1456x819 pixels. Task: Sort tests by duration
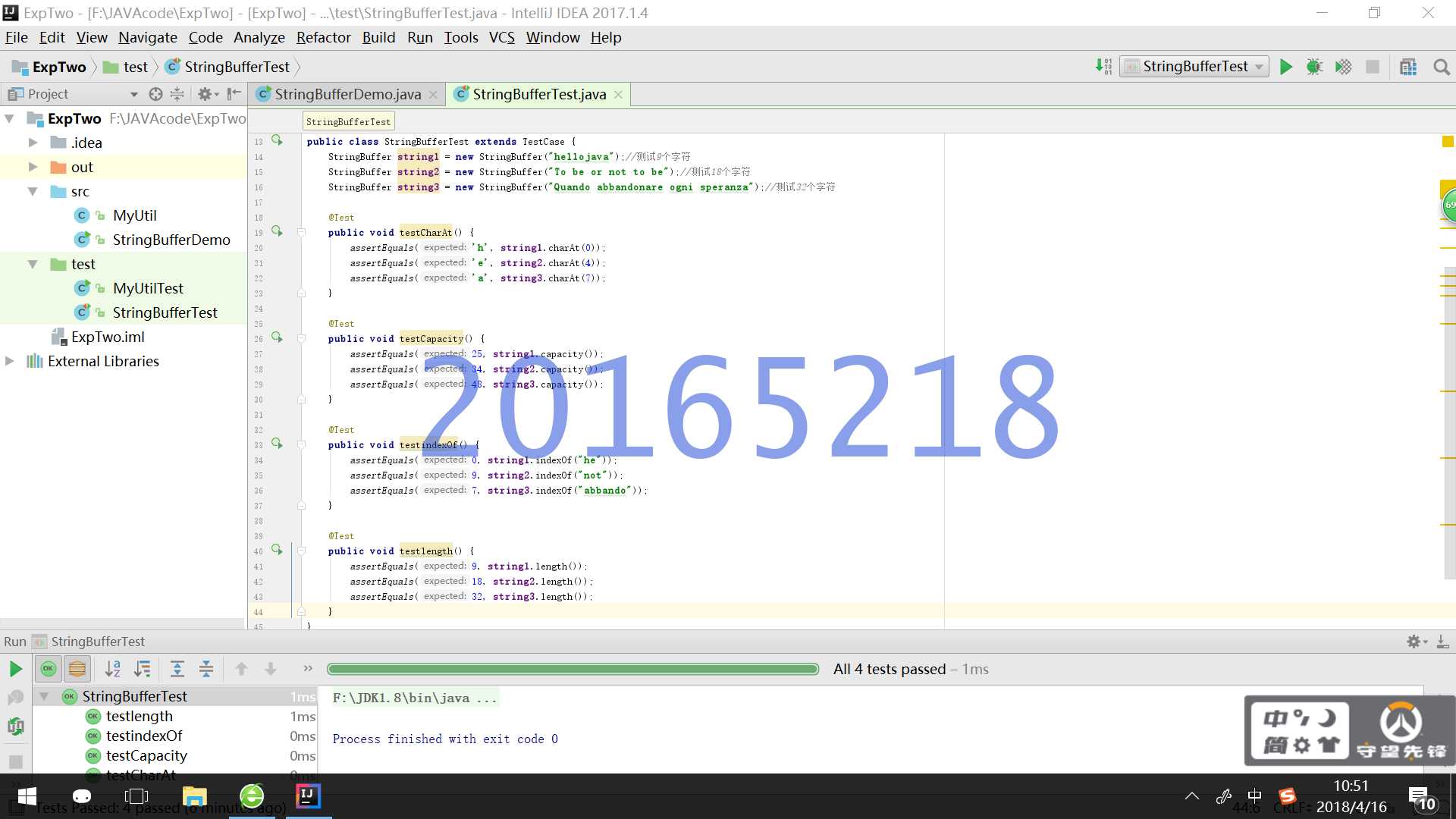(x=142, y=669)
